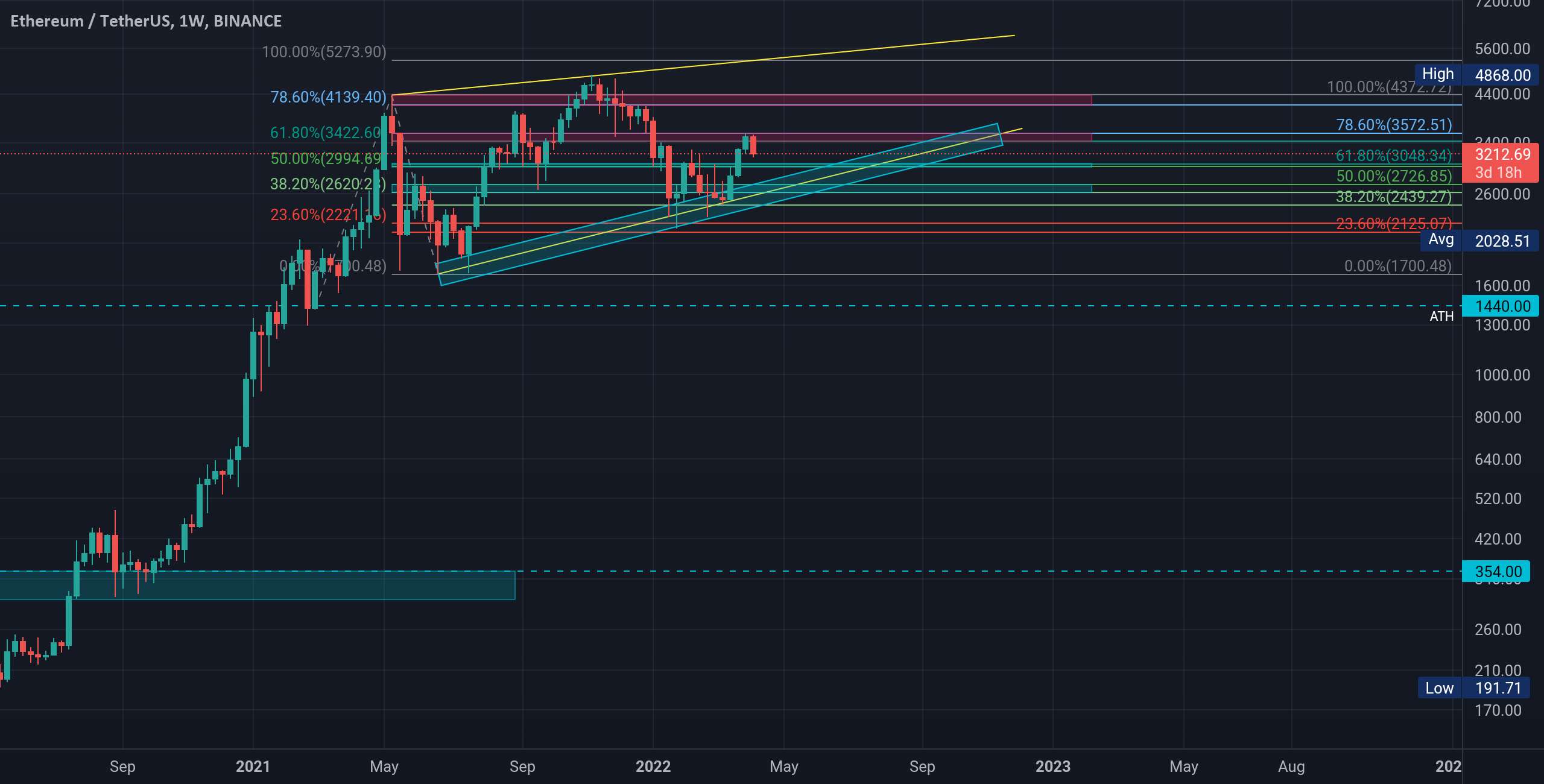Screen dimensions: 1544x784
Task: Click the 1000.00 price axis tick
Action: click(x=1502, y=375)
